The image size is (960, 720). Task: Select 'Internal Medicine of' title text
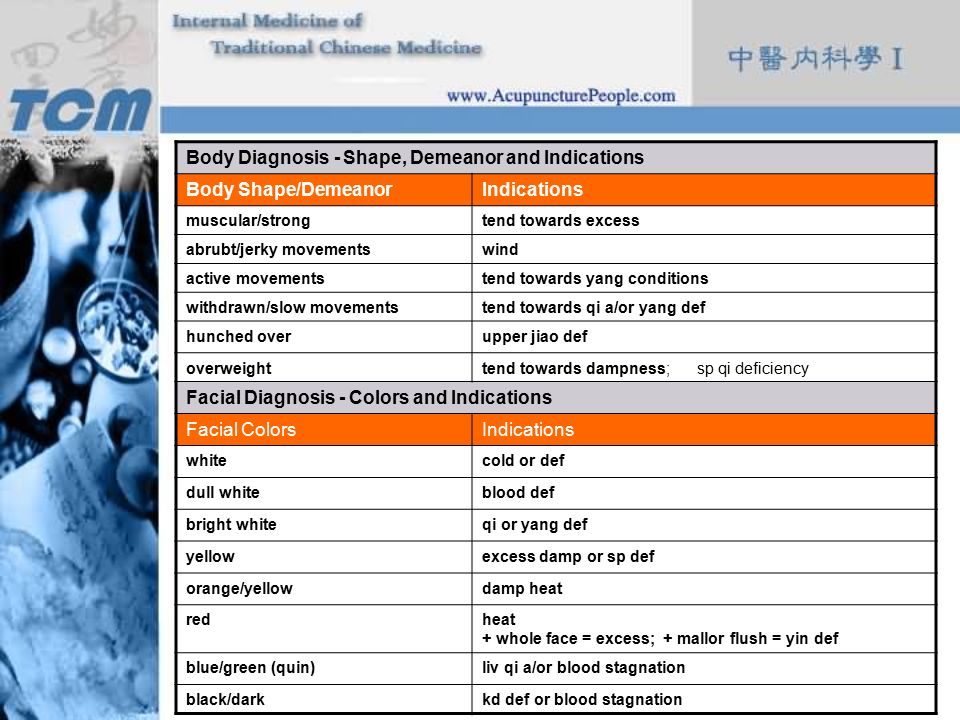point(268,21)
